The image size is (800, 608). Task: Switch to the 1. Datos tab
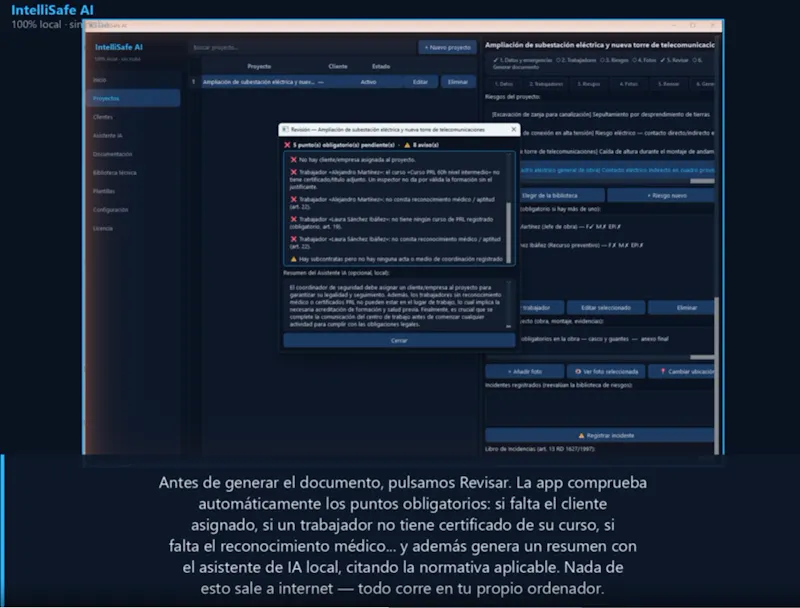[x=504, y=84]
